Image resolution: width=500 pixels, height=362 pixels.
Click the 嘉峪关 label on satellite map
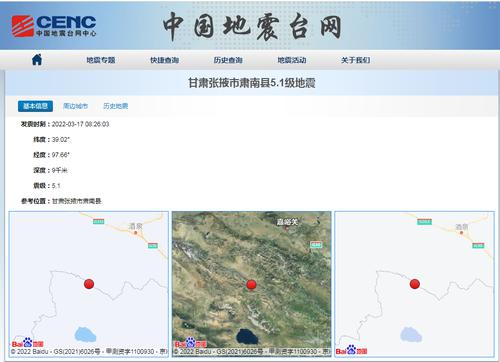click(287, 221)
